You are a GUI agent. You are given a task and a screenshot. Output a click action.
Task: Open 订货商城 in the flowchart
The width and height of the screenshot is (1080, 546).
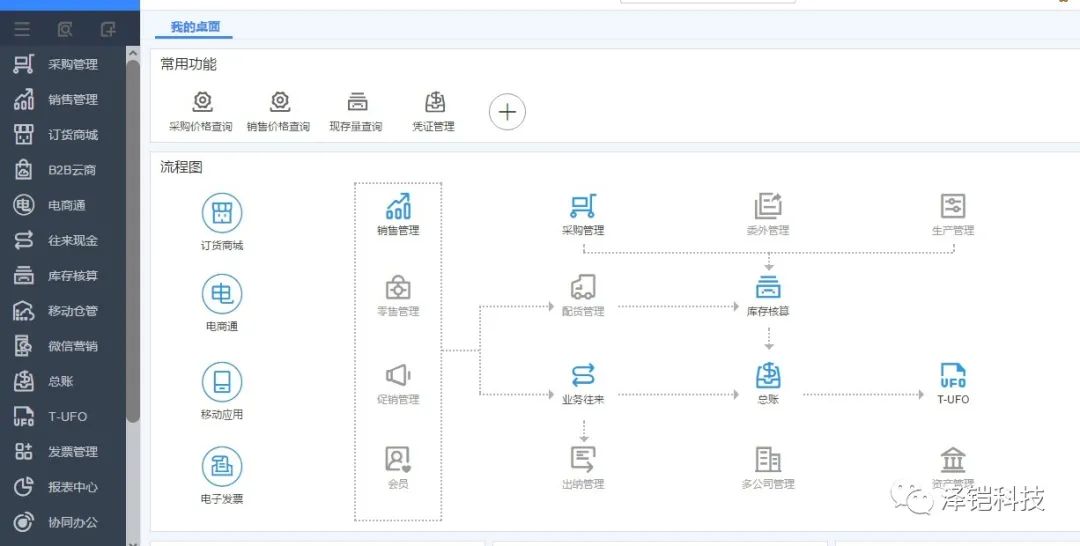[x=222, y=213]
